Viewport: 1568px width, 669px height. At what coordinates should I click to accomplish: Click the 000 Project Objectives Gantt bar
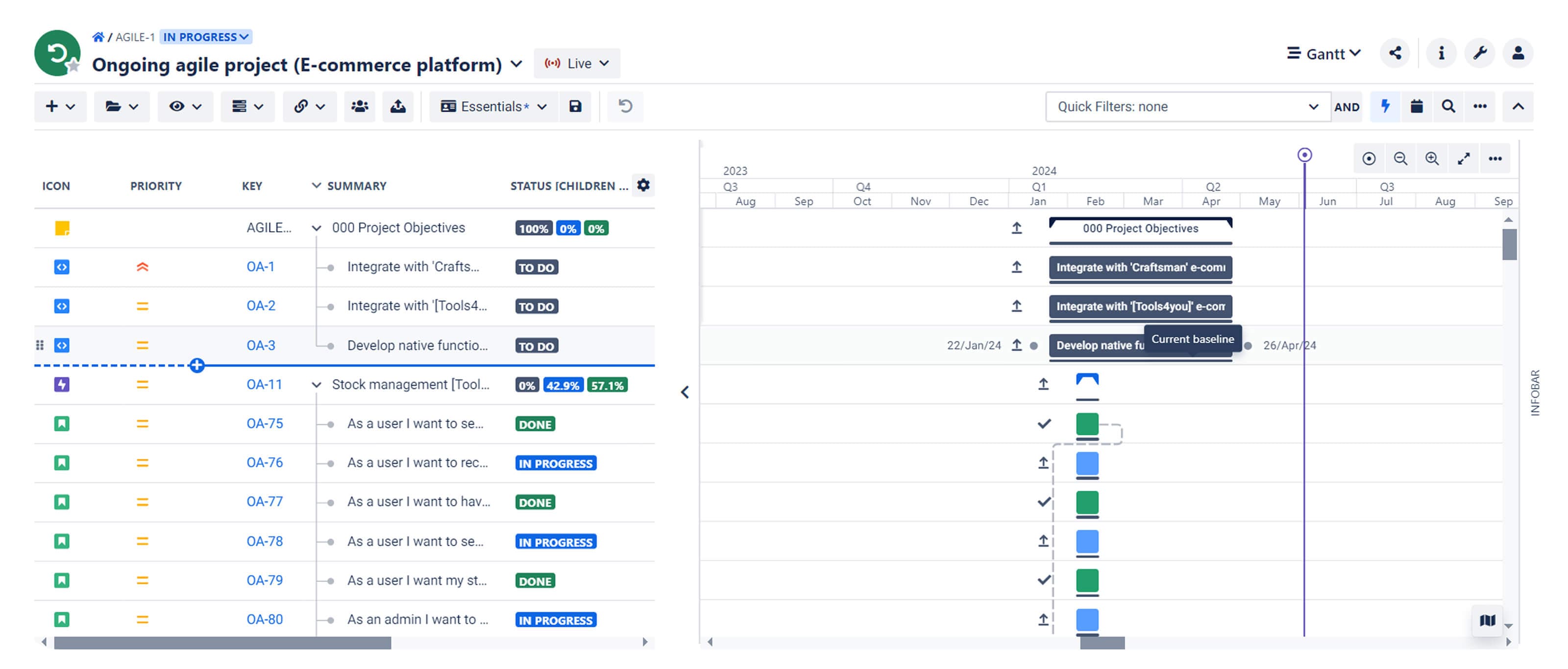(1140, 229)
